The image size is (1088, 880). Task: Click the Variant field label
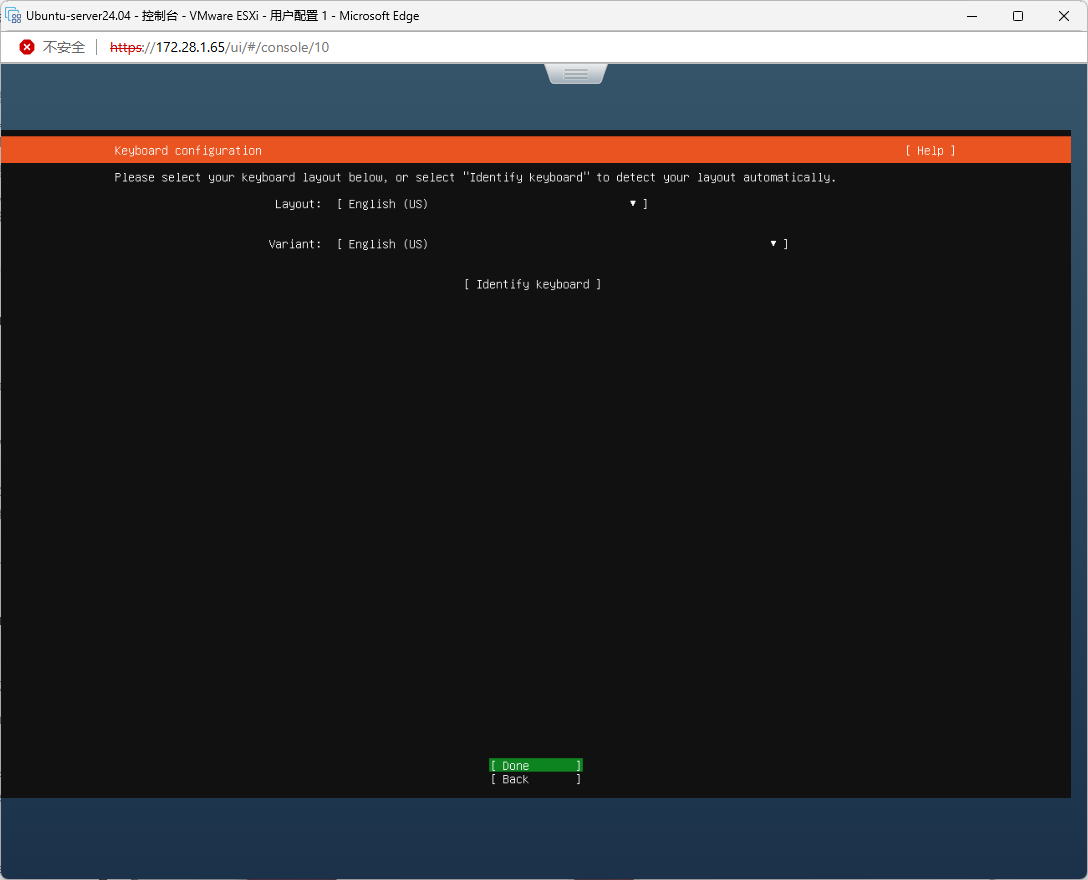point(295,244)
